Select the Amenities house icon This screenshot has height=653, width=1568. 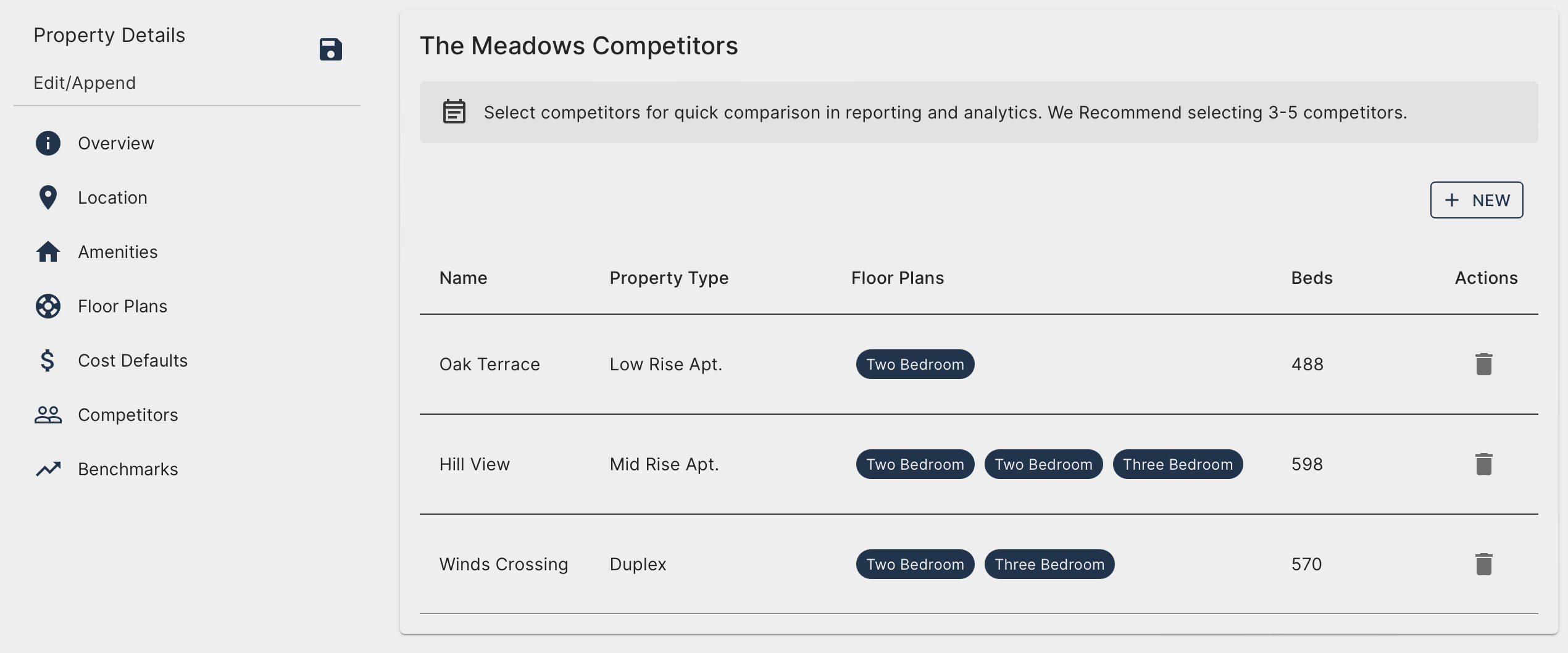pyautogui.click(x=48, y=252)
